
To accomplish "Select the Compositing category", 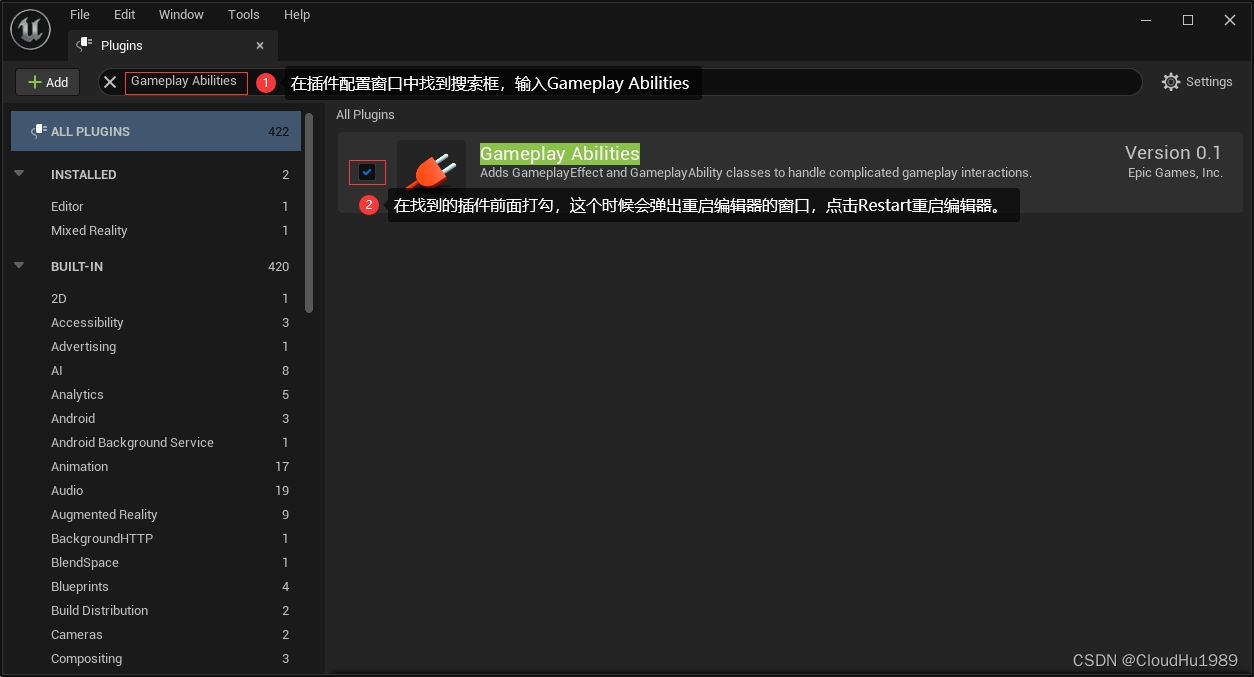I will pyautogui.click(x=156, y=658).
